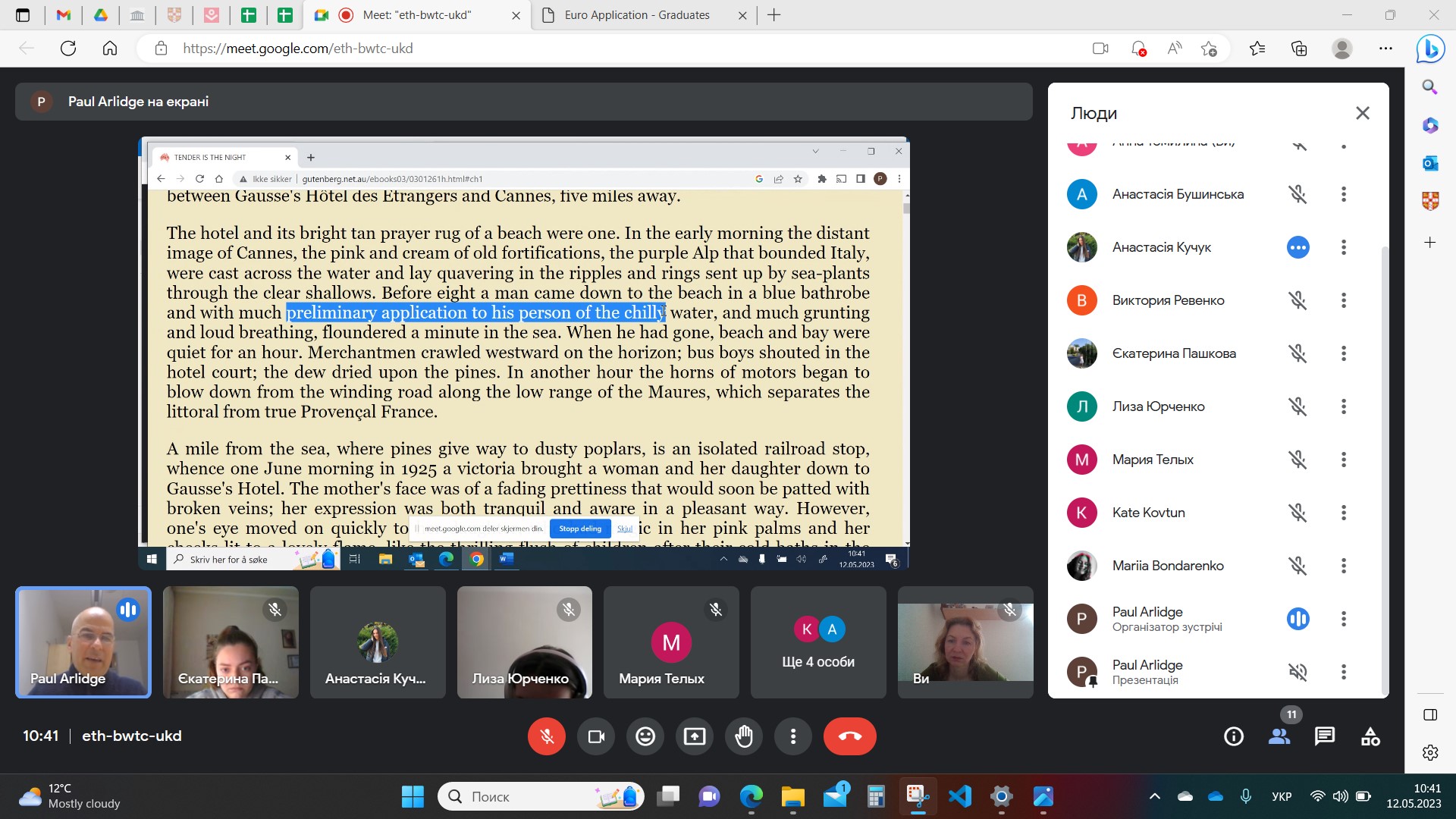The height and width of the screenshot is (819, 1456).
Task: Click the address bar URL
Action: coord(297,49)
